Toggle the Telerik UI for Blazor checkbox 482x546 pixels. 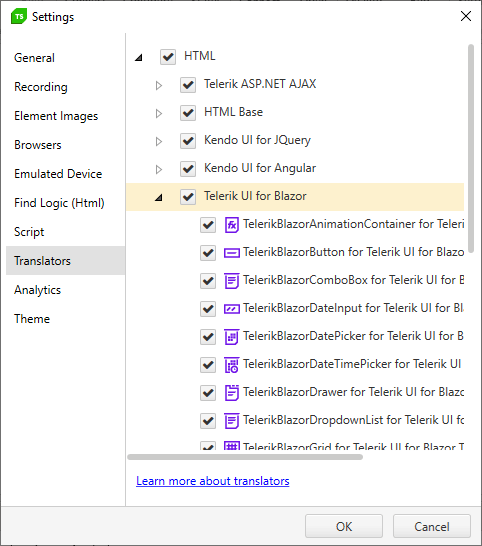188,197
